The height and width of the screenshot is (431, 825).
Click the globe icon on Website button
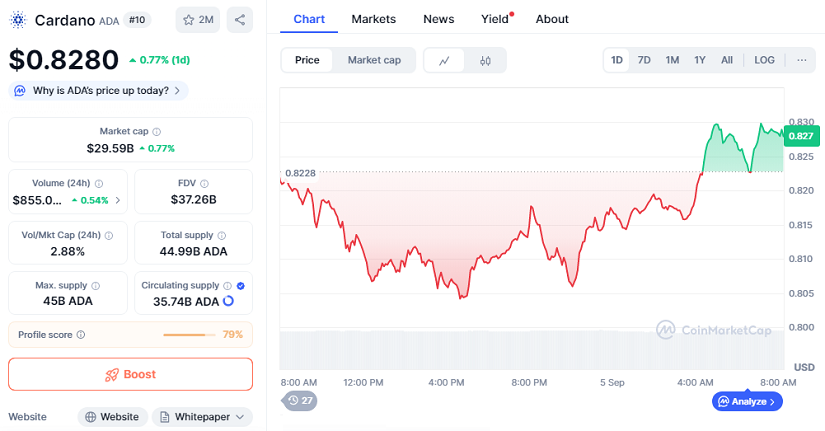[x=90, y=417]
